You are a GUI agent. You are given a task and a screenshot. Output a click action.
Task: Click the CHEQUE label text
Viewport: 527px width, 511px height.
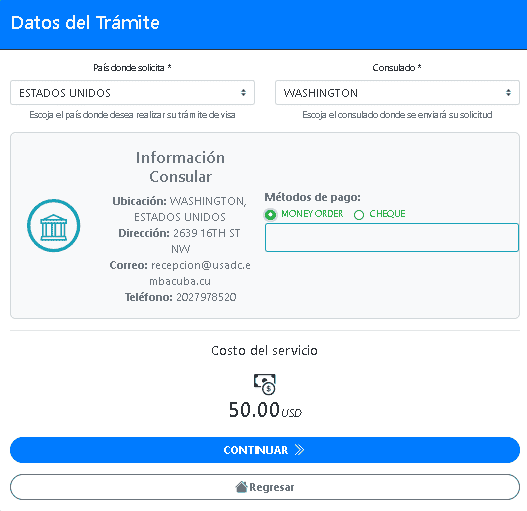387,214
